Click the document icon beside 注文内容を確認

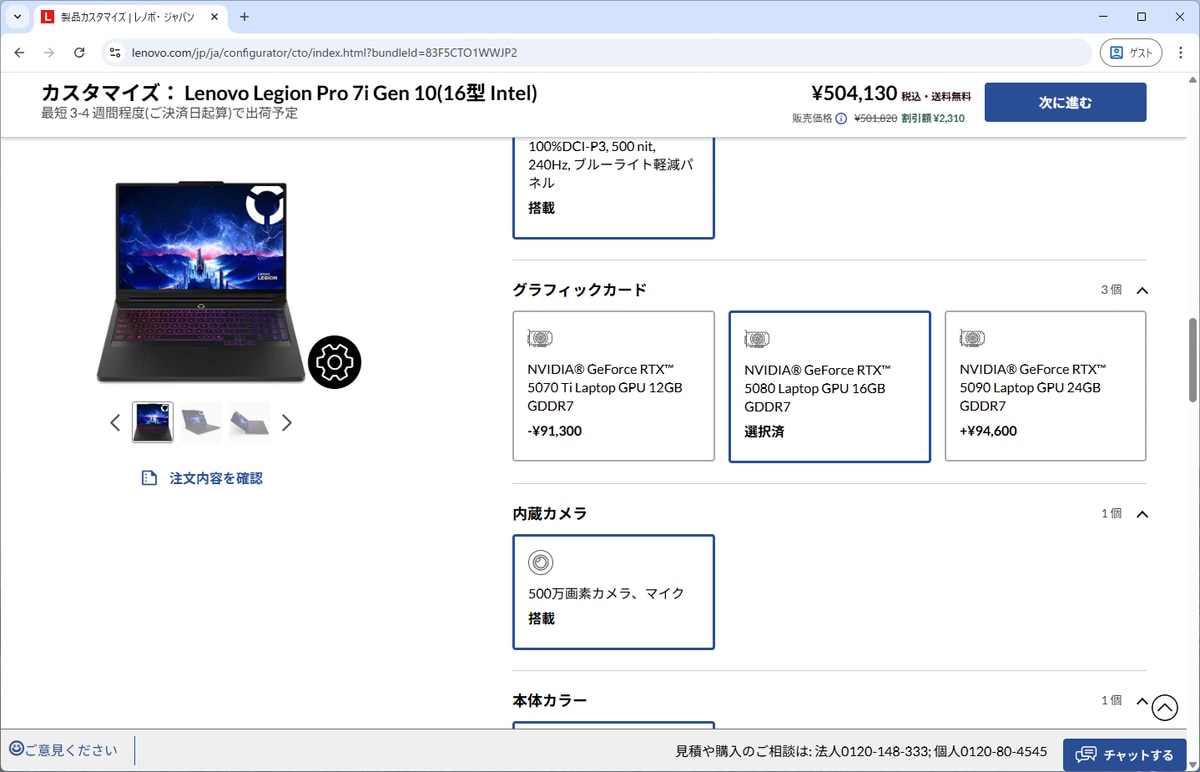[149, 477]
